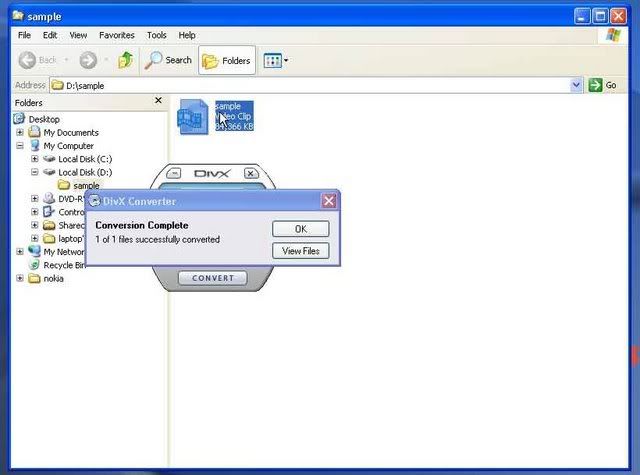Select the nokia folder icon
The height and width of the screenshot is (475, 640).
[34, 278]
